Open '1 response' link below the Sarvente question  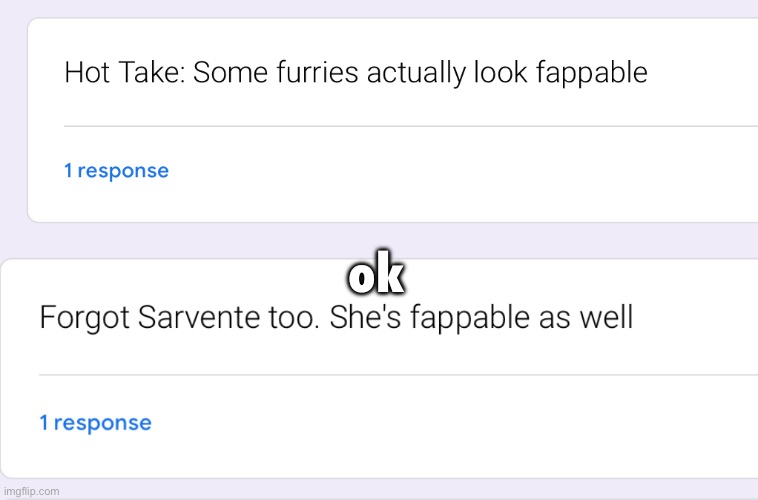coord(95,423)
